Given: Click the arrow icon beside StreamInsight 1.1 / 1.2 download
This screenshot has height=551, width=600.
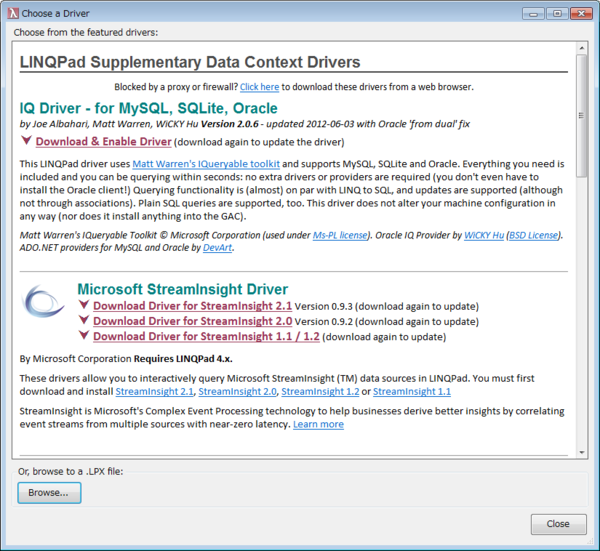Looking at the screenshot, I should [x=84, y=336].
